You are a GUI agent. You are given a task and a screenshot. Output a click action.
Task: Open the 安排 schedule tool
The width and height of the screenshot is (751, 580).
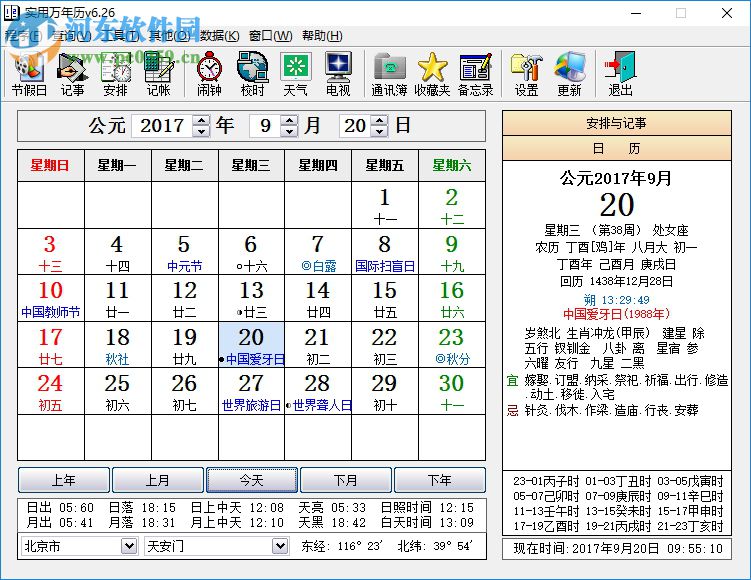coord(115,74)
